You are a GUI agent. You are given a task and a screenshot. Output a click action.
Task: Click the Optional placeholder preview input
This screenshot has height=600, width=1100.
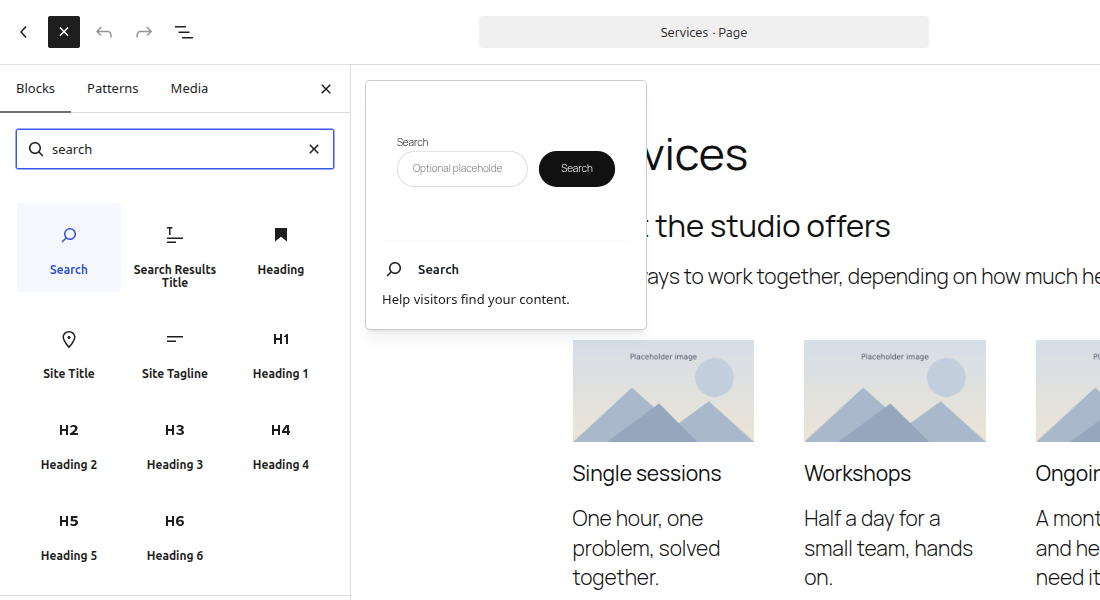click(x=462, y=168)
